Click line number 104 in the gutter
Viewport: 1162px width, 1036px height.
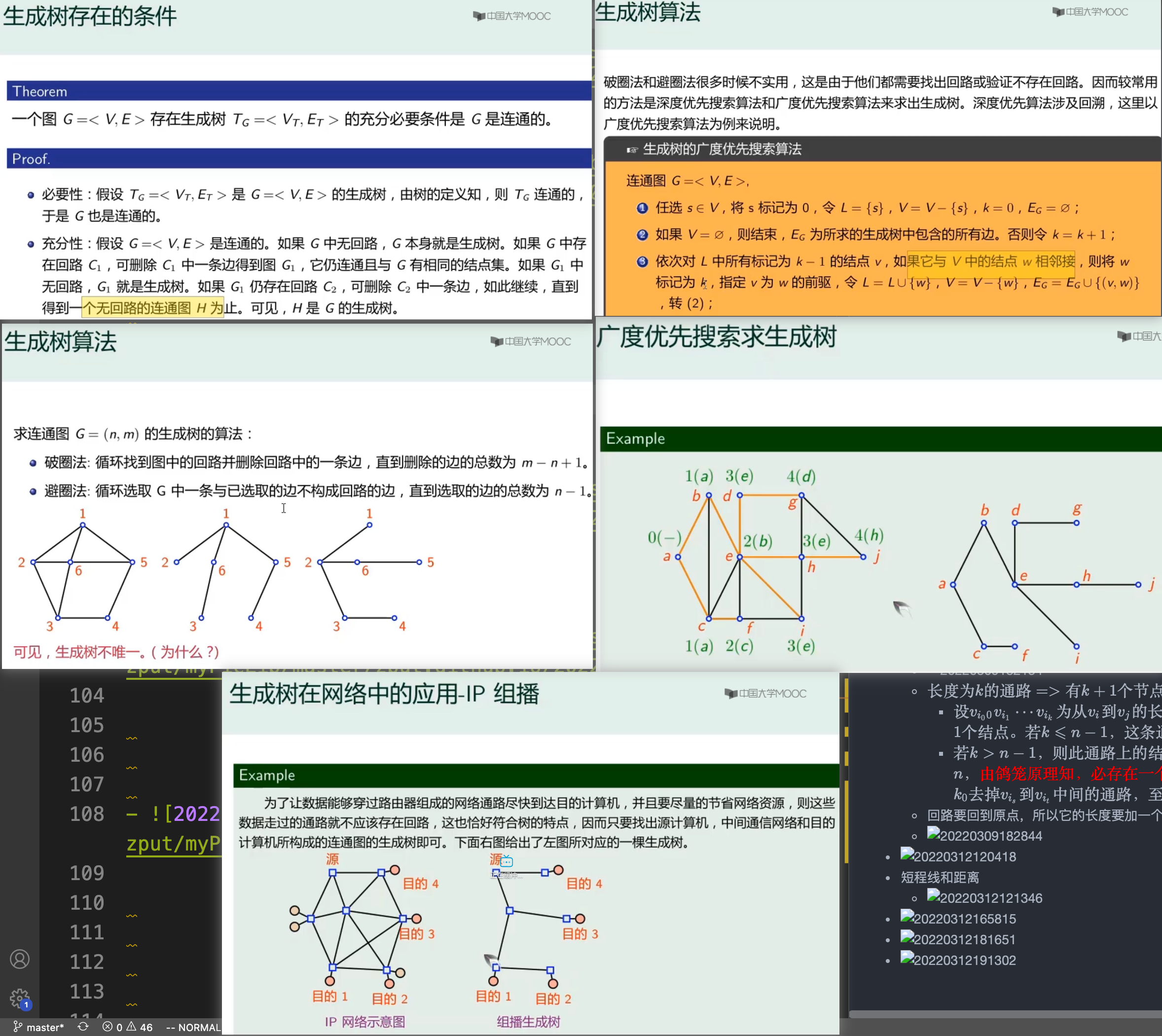pyautogui.click(x=86, y=696)
